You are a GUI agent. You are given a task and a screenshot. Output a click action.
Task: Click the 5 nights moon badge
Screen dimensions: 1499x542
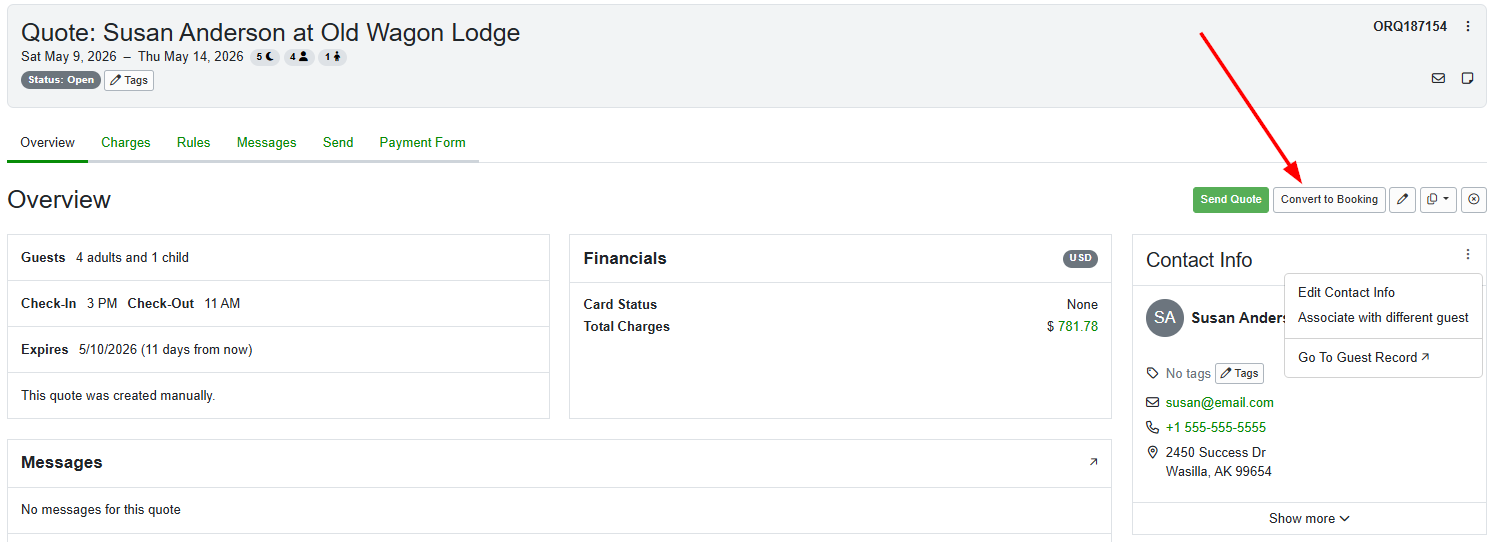[265, 57]
